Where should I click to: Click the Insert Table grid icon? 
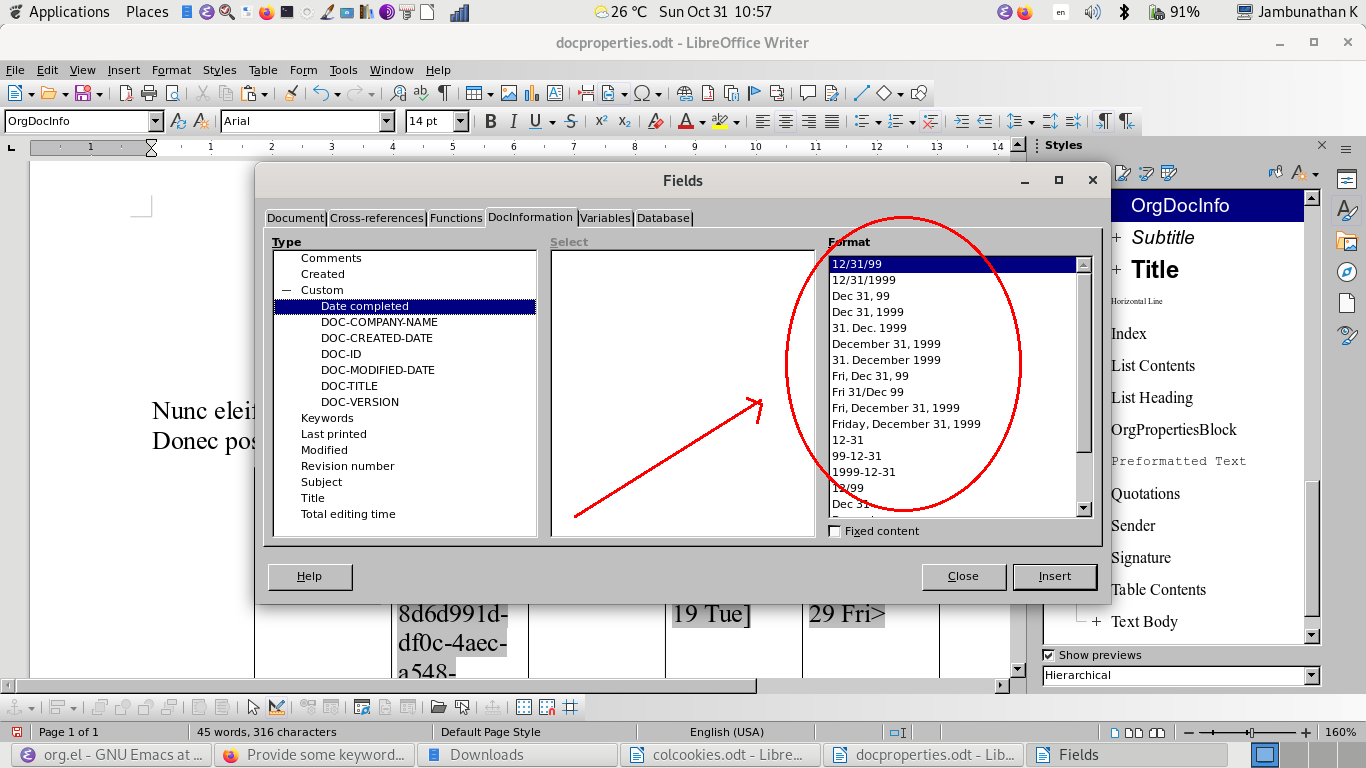tap(472, 94)
